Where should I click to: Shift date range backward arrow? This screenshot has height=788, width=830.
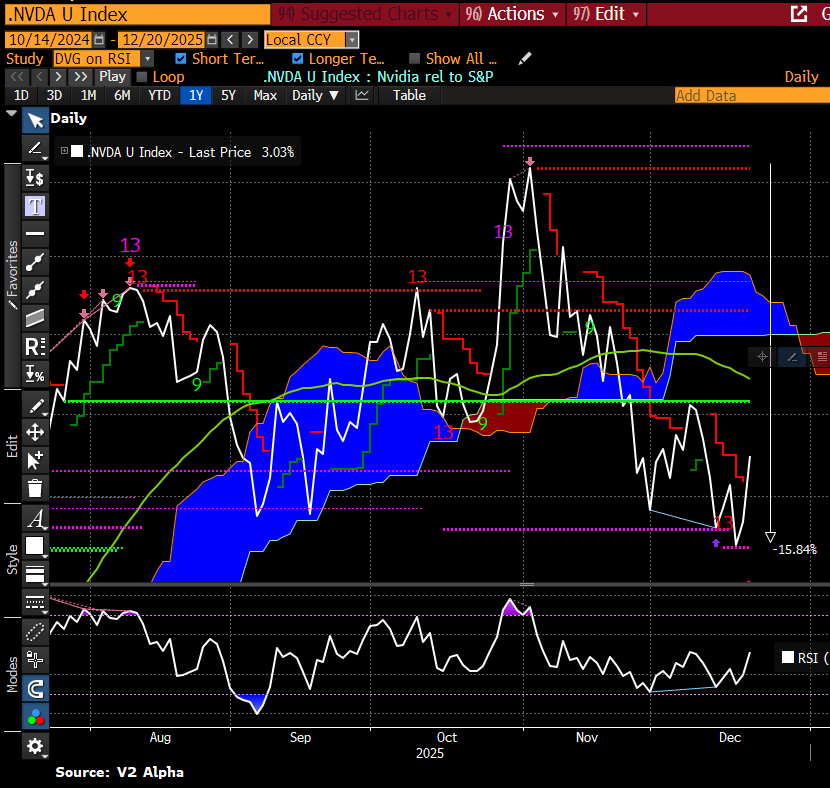coord(230,40)
